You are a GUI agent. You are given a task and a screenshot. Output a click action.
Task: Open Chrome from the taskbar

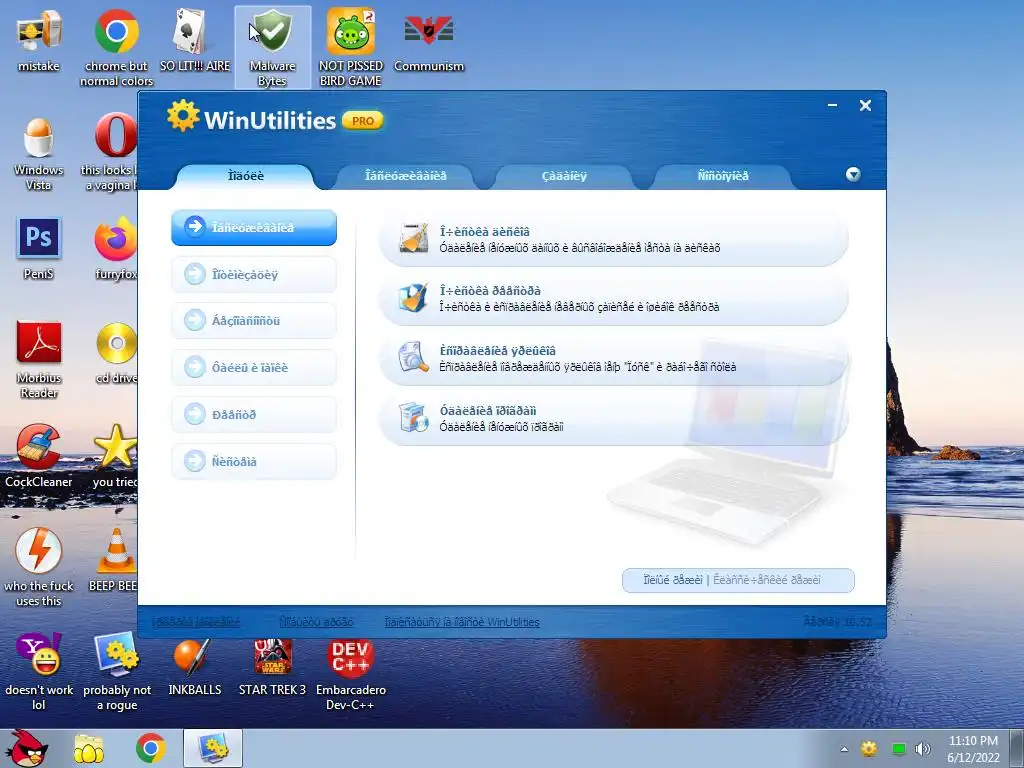pos(151,748)
